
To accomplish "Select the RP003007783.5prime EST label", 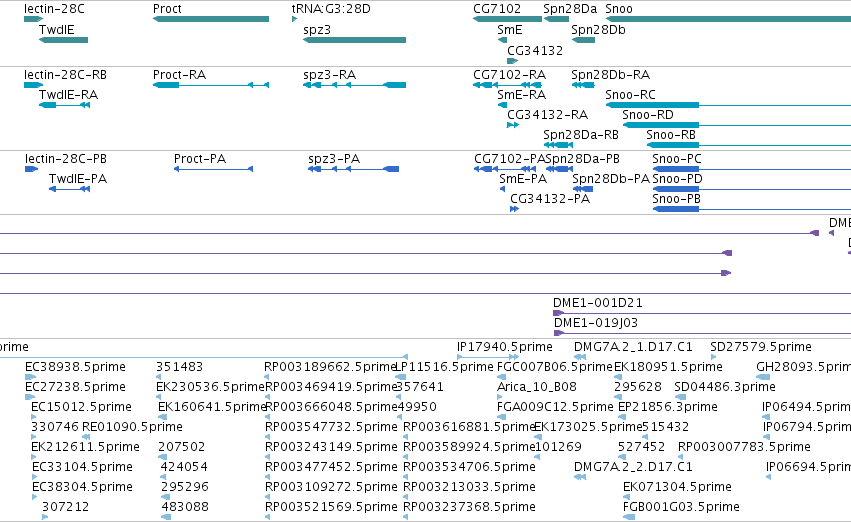I will [x=744, y=447].
